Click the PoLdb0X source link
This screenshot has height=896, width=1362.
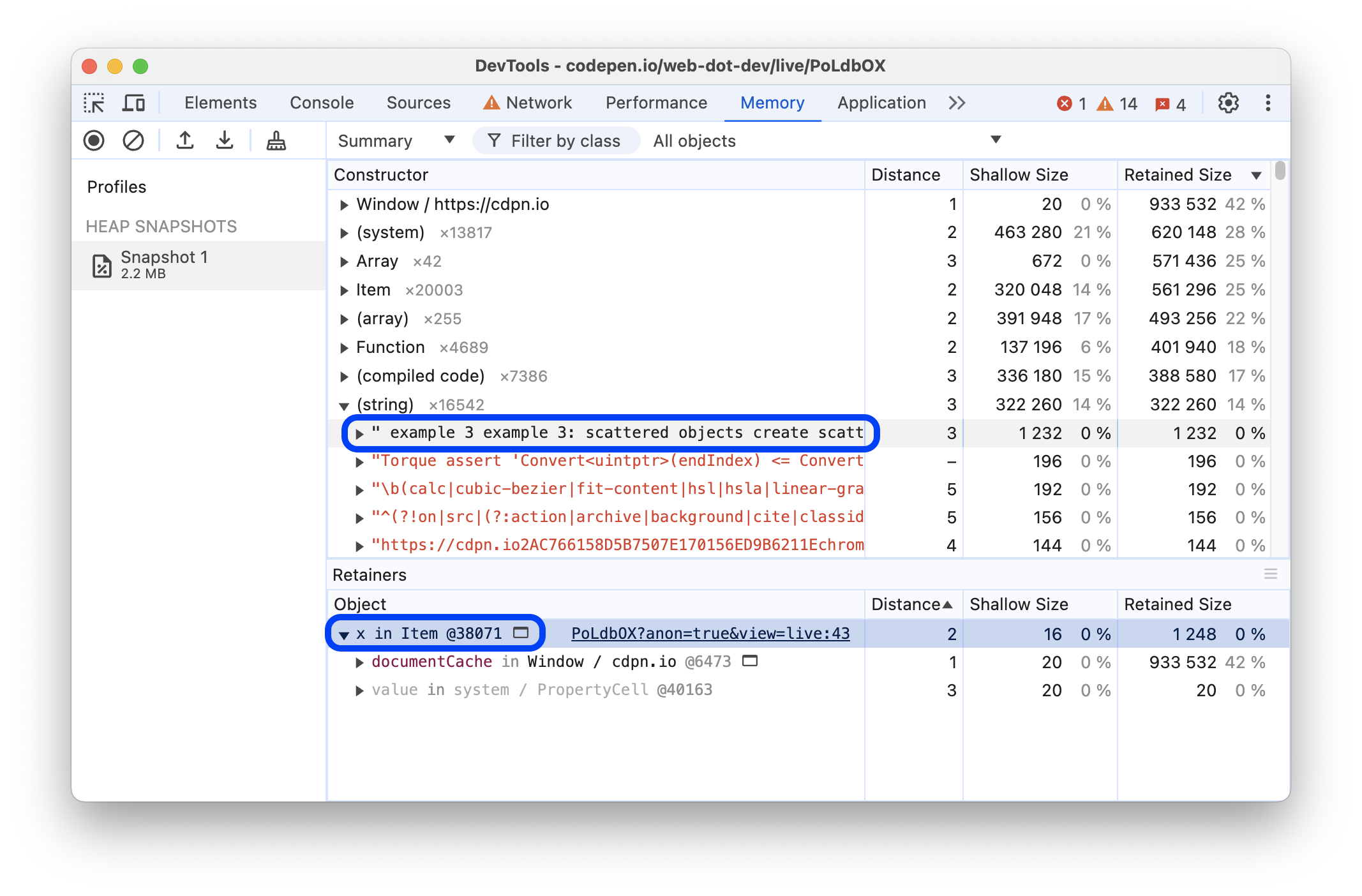coord(710,632)
